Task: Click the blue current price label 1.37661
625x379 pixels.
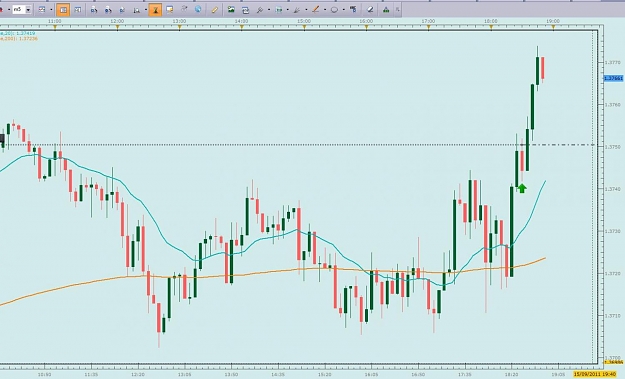Action: click(x=613, y=79)
